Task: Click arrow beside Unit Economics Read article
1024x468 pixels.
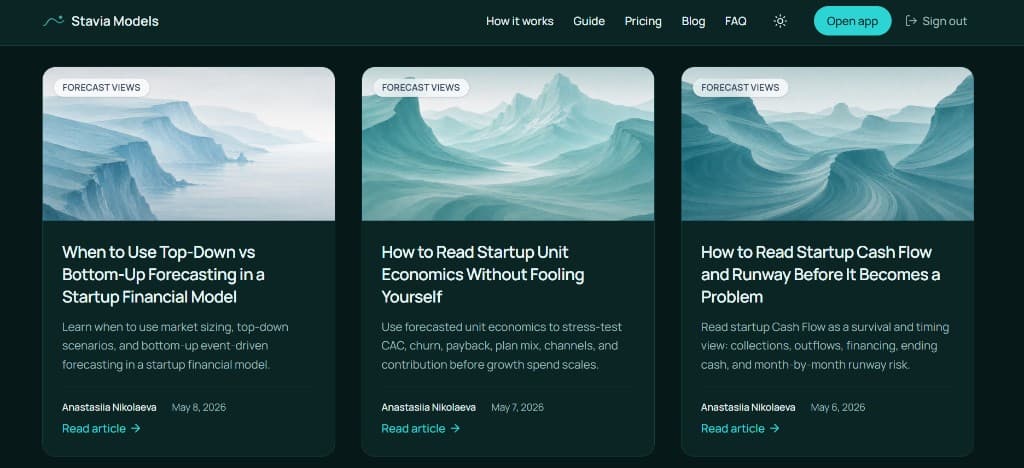Action: (x=455, y=428)
